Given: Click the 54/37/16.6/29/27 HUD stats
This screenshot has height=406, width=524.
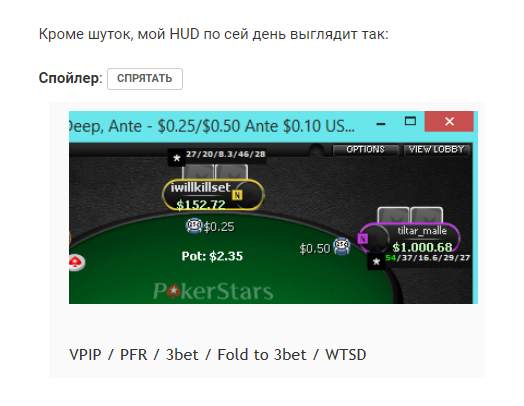Looking at the screenshot, I should (x=428, y=258).
